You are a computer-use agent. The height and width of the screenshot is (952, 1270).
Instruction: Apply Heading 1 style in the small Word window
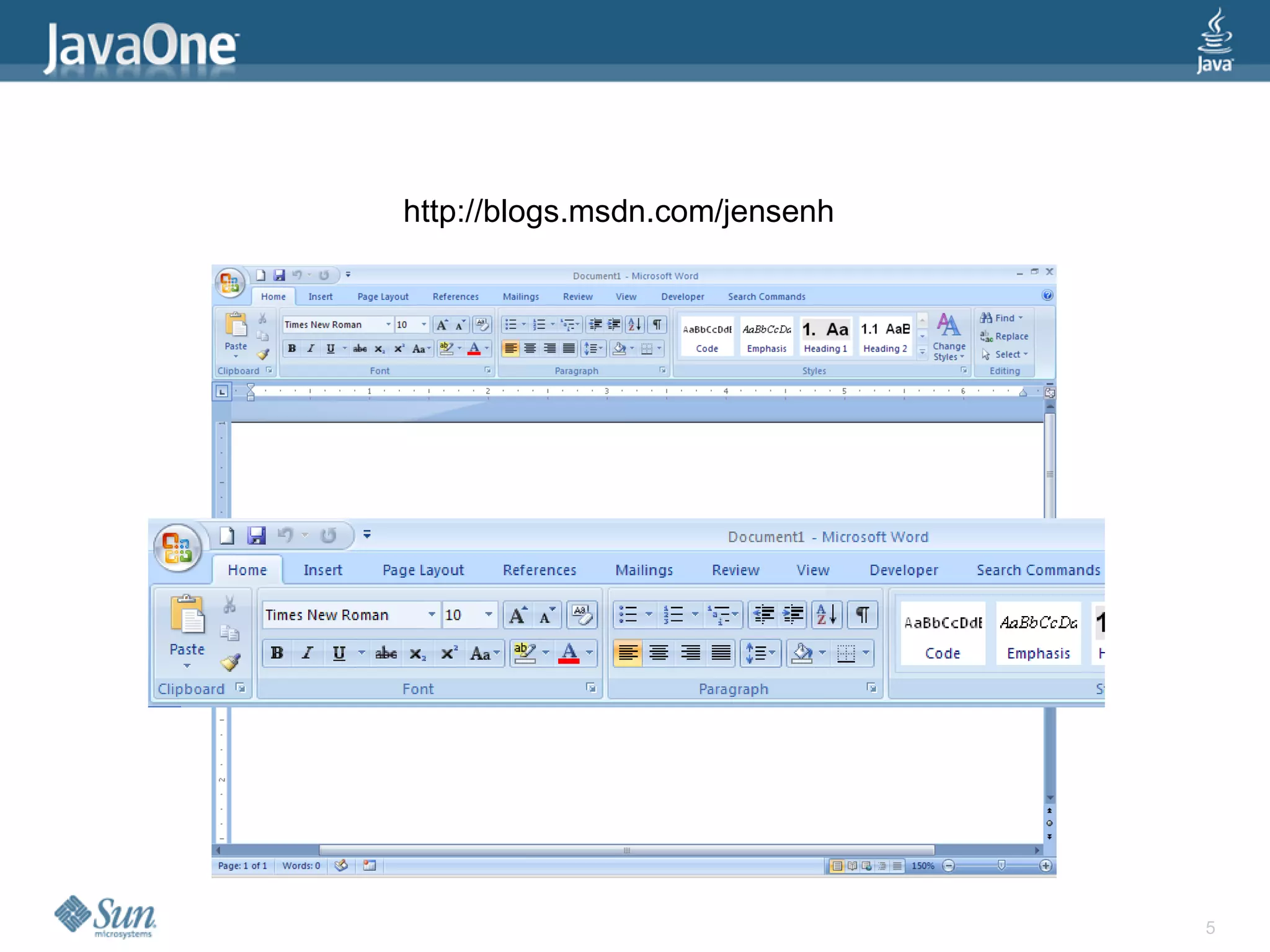pos(825,337)
